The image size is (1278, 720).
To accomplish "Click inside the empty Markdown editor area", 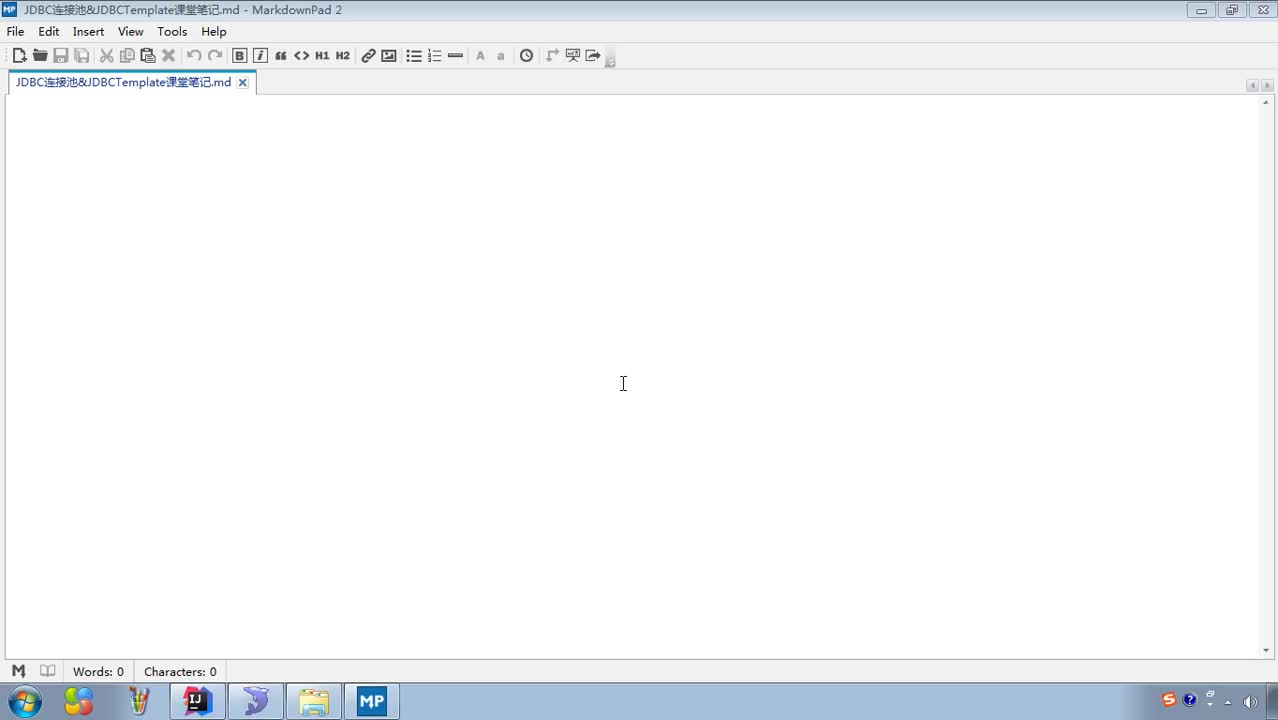I will (x=632, y=377).
